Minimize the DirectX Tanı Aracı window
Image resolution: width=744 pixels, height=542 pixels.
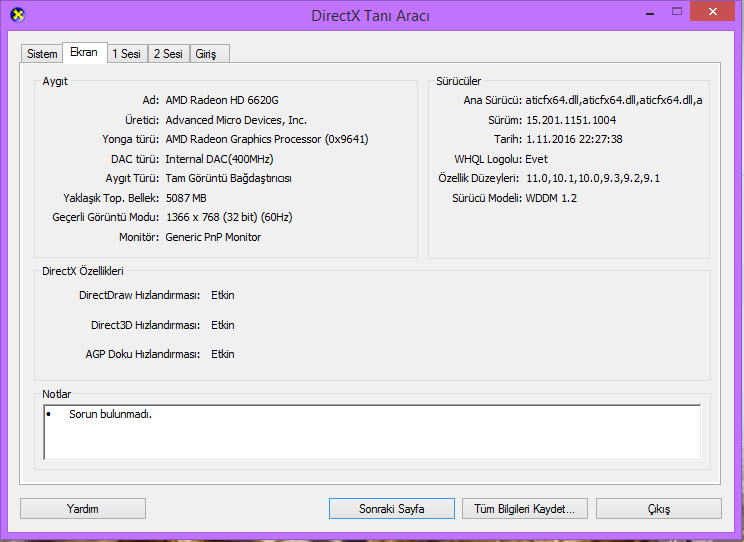click(650, 13)
